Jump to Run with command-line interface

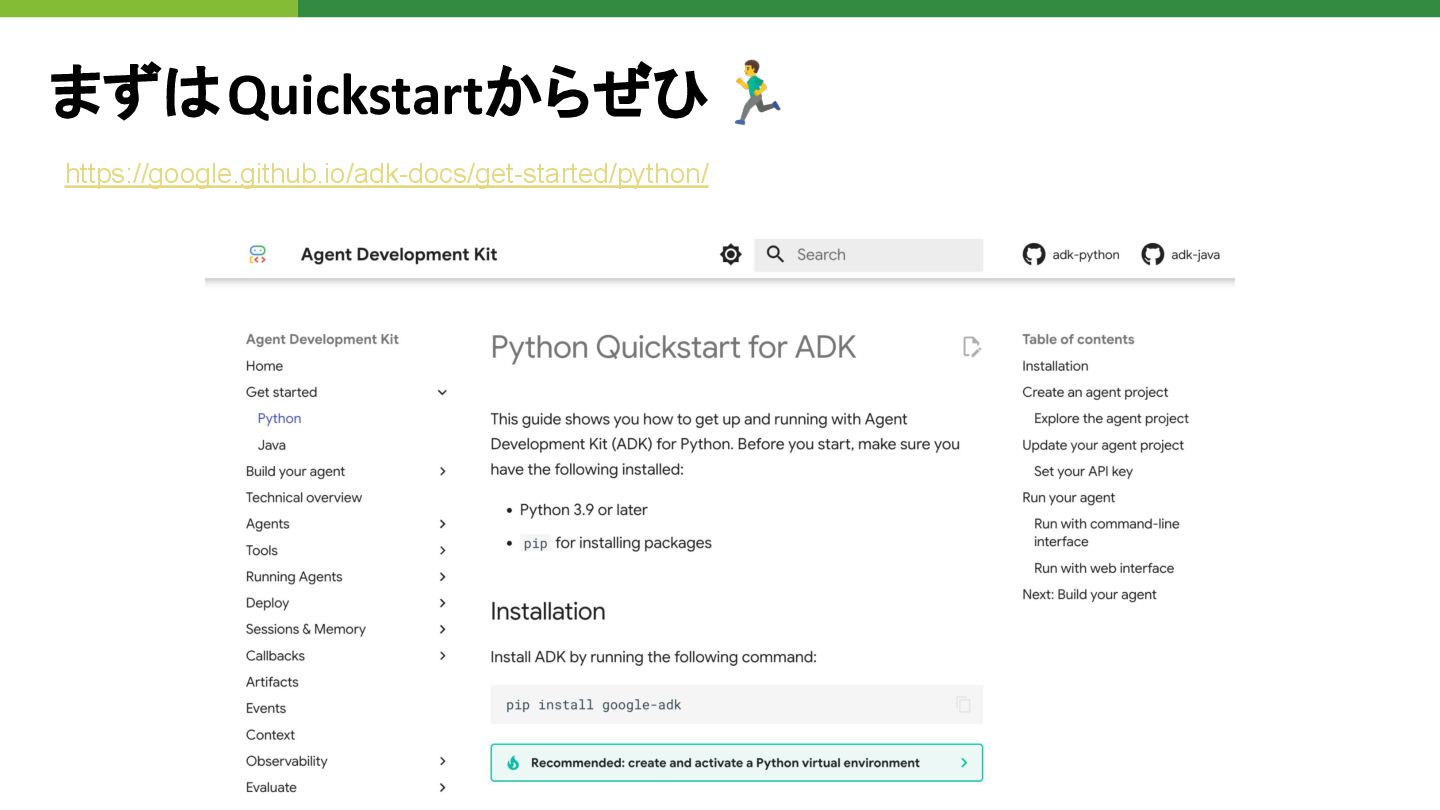[x=1106, y=532]
